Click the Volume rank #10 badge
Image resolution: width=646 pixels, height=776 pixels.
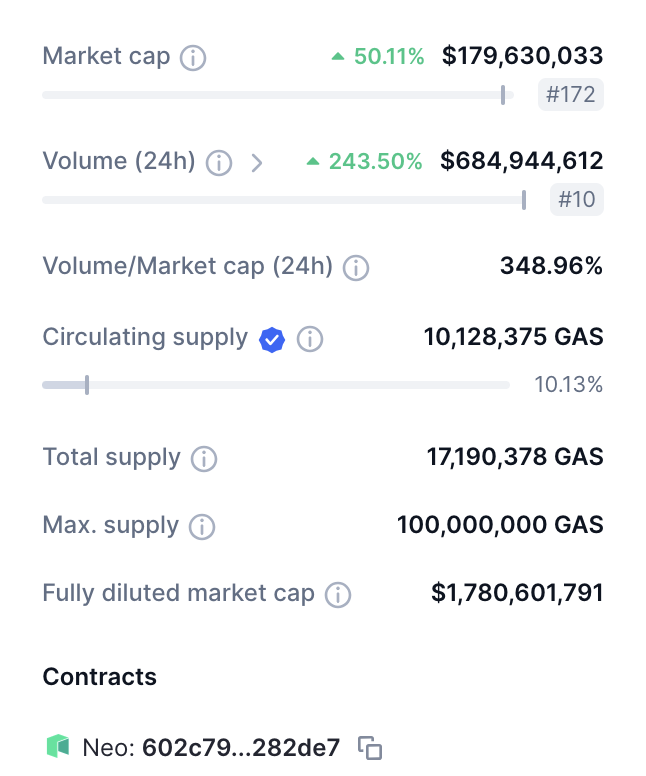click(577, 199)
